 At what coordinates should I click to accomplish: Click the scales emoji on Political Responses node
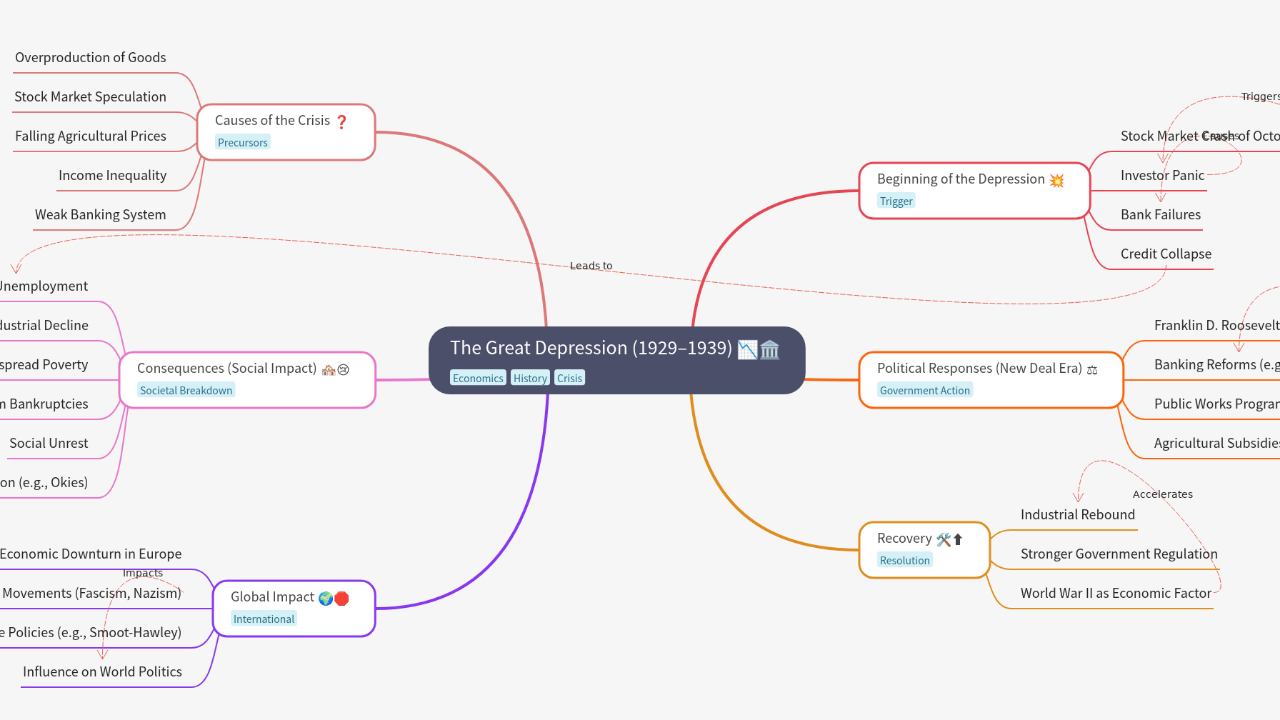click(x=1092, y=369)
